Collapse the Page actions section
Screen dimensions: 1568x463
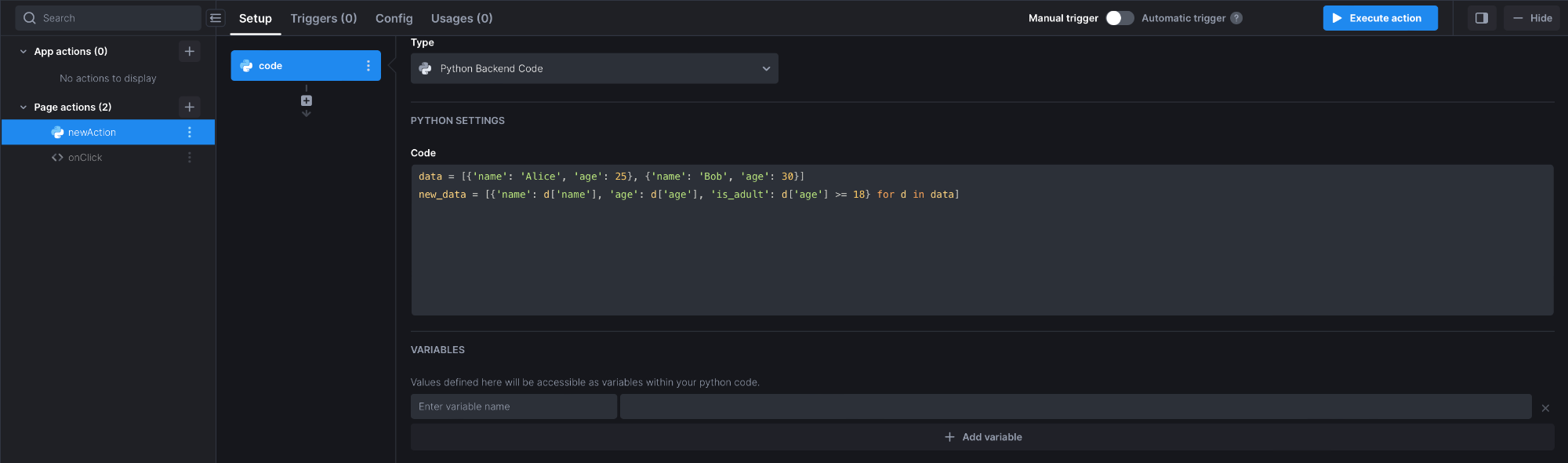24,108
